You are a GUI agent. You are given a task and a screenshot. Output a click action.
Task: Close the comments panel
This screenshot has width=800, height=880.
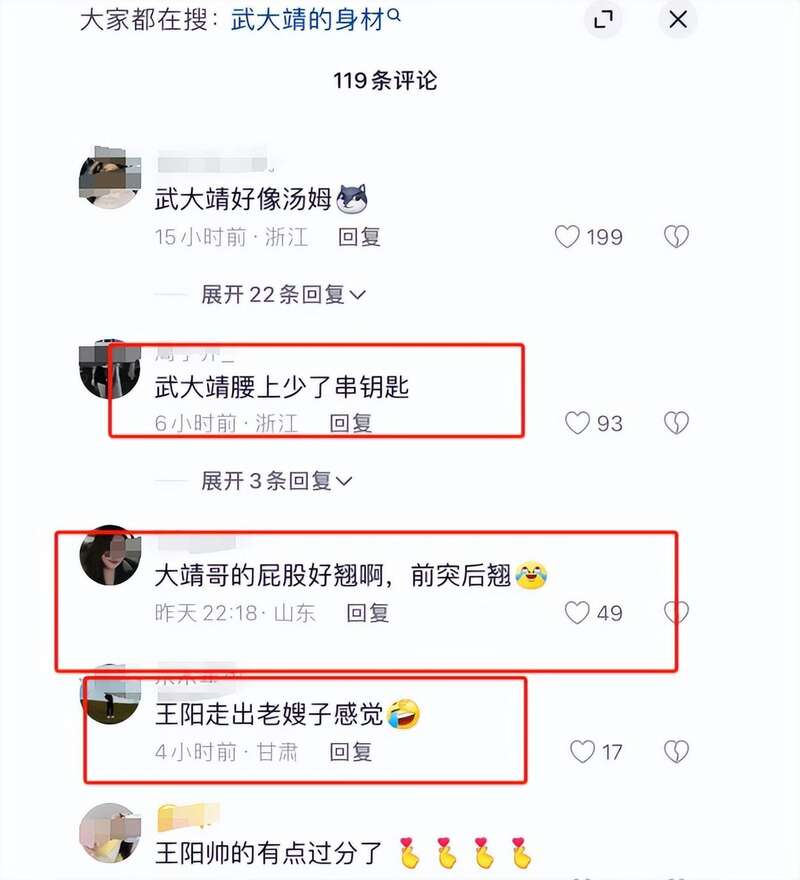pyautogui.click(x=678, y=20)
